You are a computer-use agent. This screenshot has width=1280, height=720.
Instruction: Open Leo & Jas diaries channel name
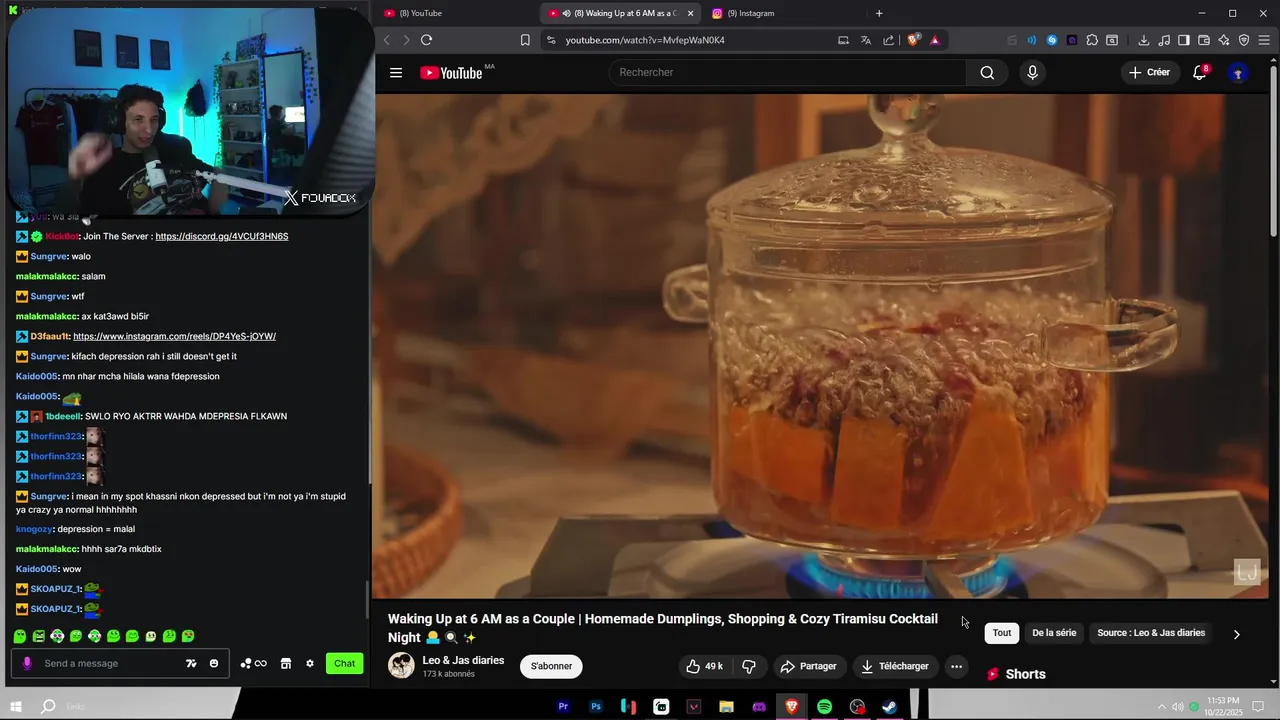[463, 660]
